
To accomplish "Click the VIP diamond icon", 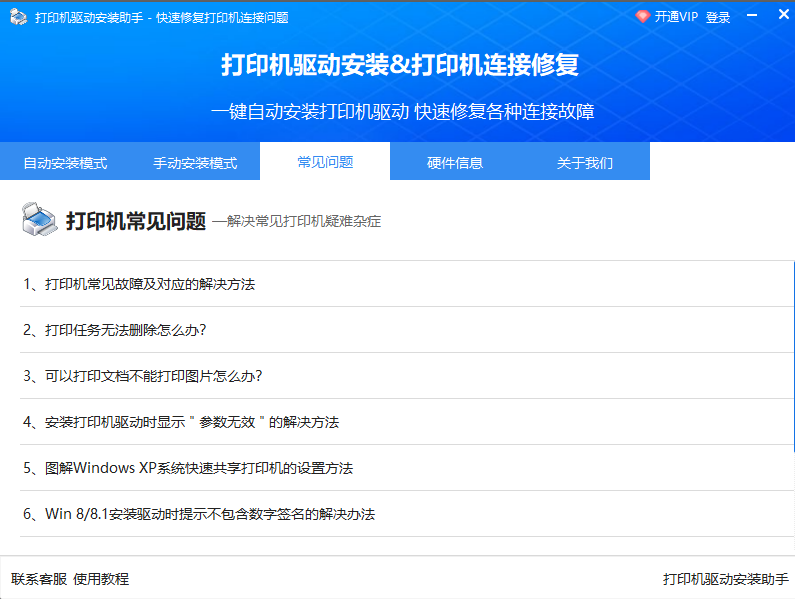I will (x=643, y=17).
